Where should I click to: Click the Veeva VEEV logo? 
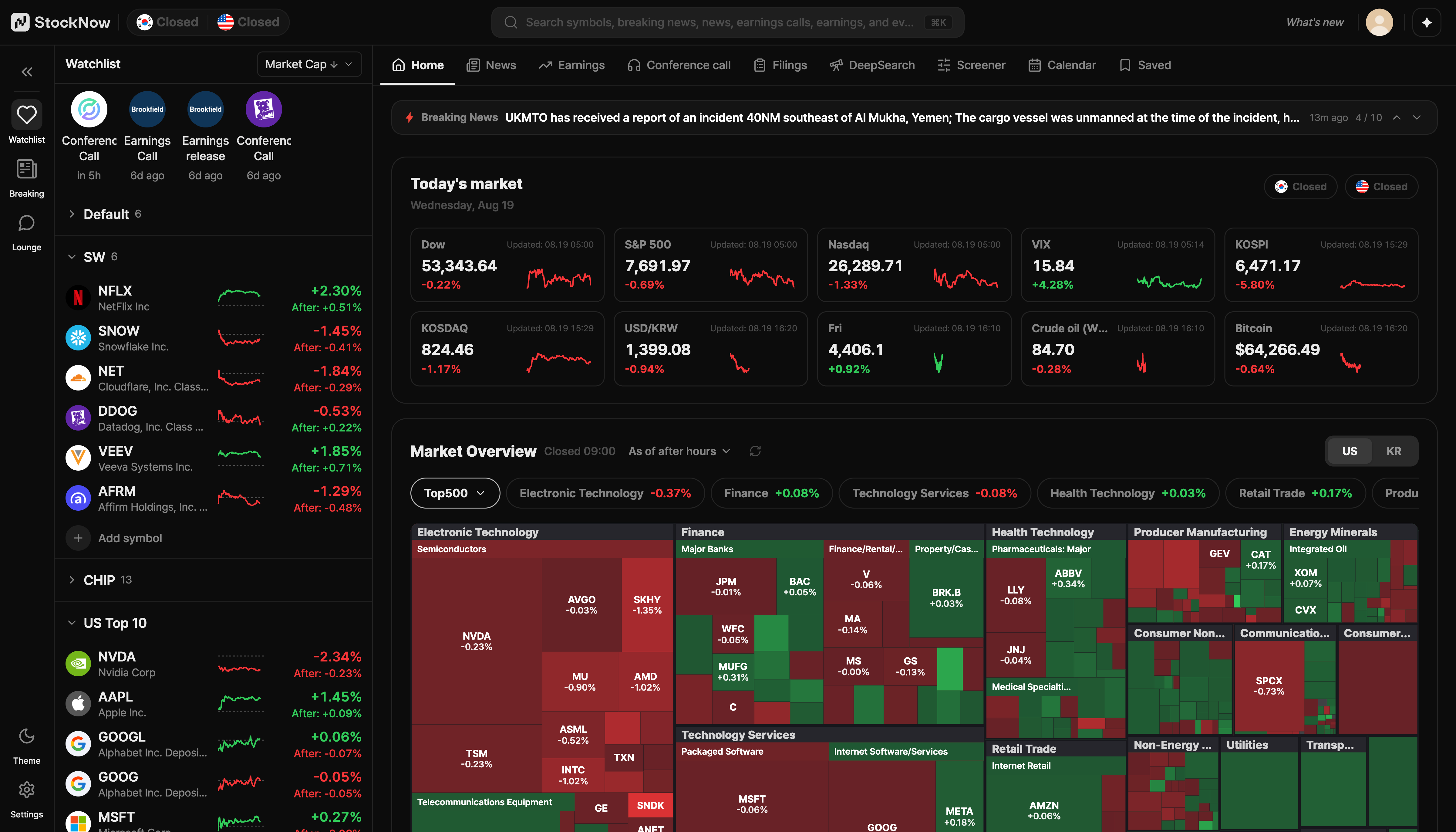pos(78,458)
